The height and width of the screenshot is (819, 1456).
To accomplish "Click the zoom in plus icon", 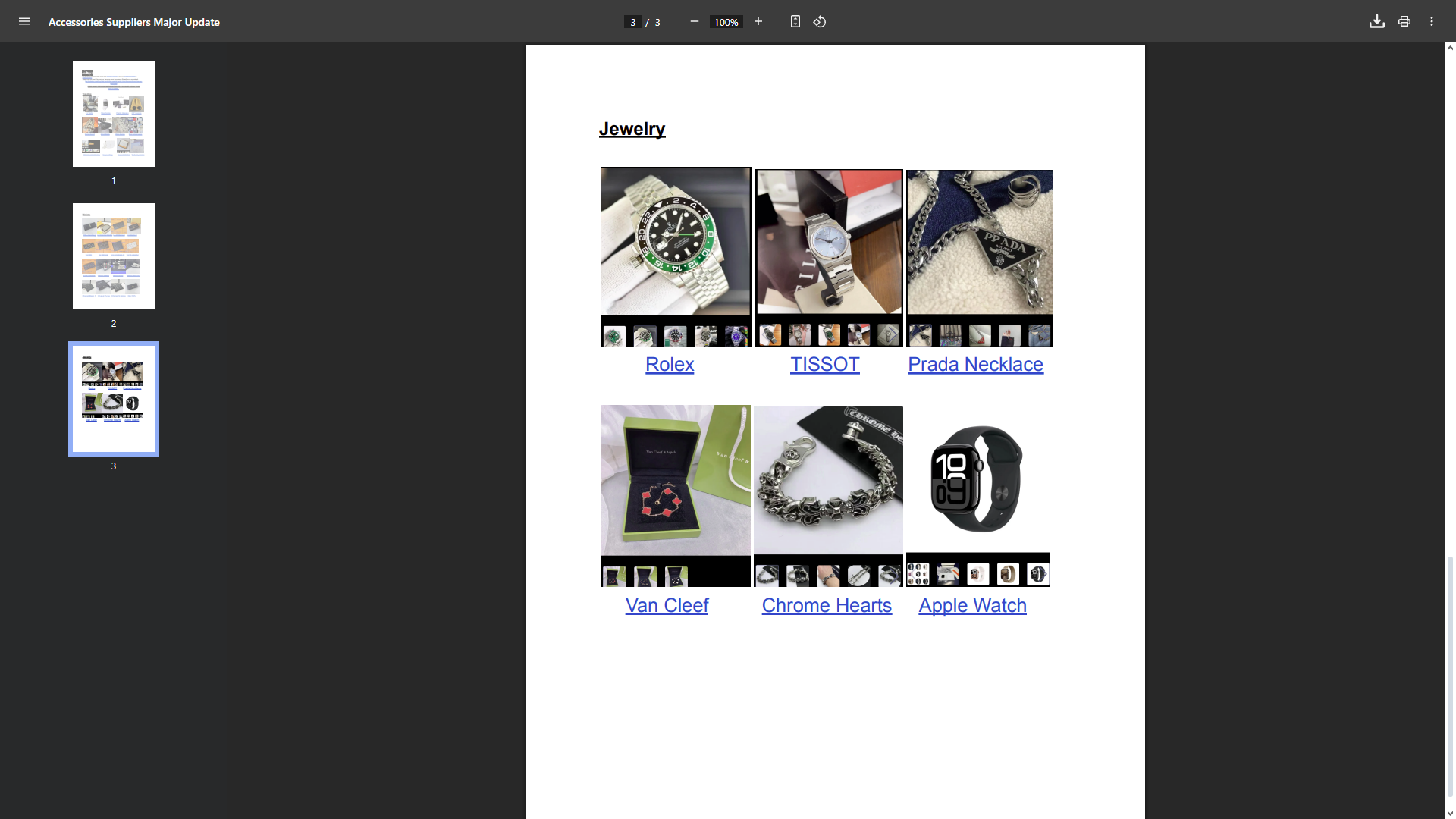I will pyautogui.click(x=758, y=22).
